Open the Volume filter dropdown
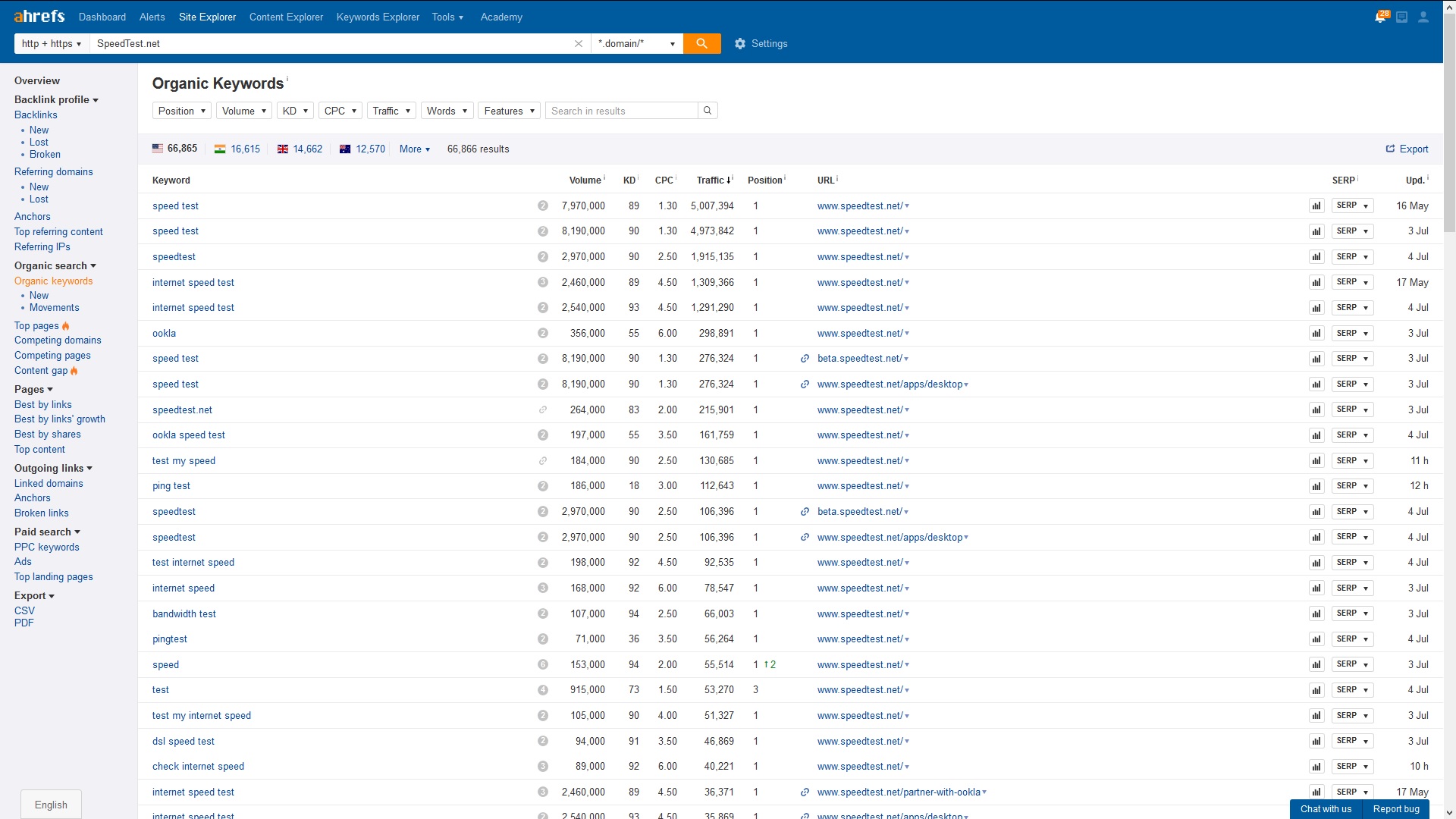 (244, 111)
